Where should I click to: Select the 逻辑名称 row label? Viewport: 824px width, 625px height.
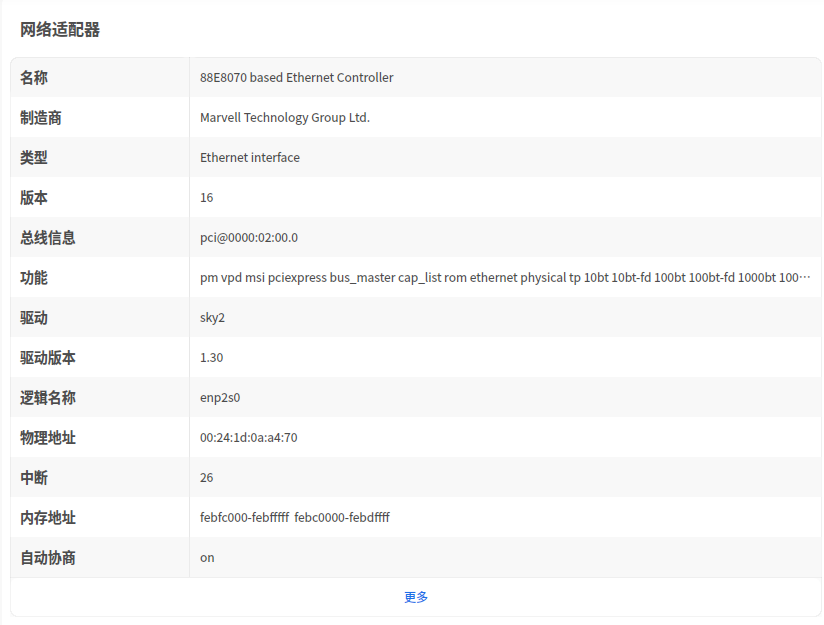[x=48, y=398]
